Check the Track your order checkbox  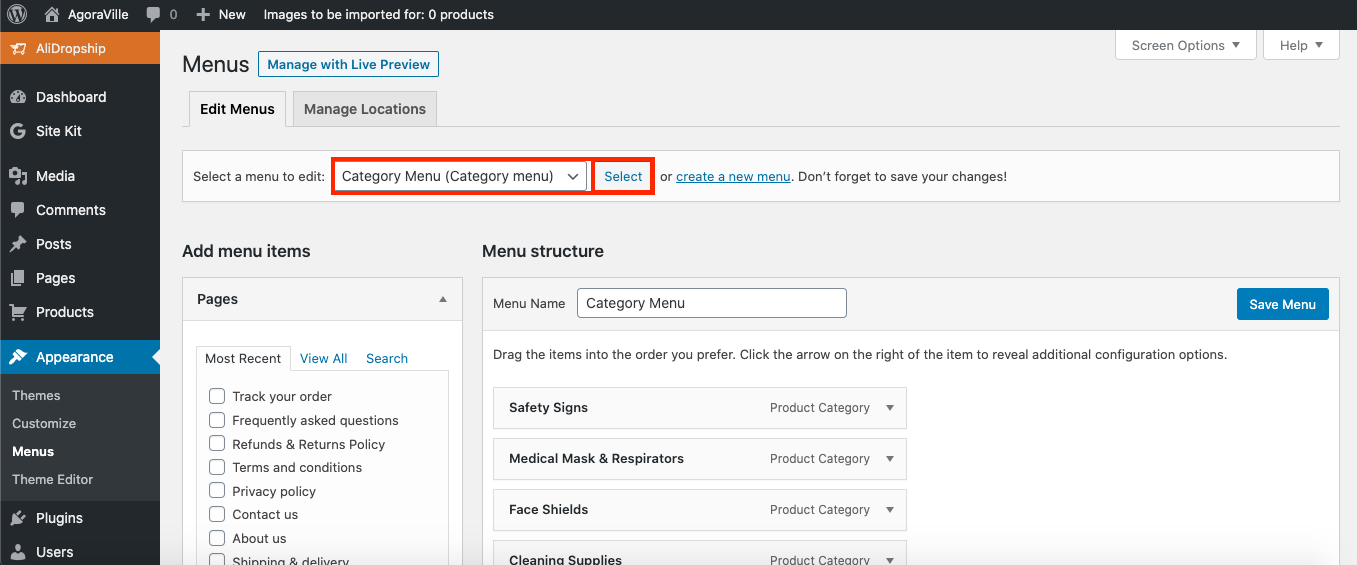217,396
